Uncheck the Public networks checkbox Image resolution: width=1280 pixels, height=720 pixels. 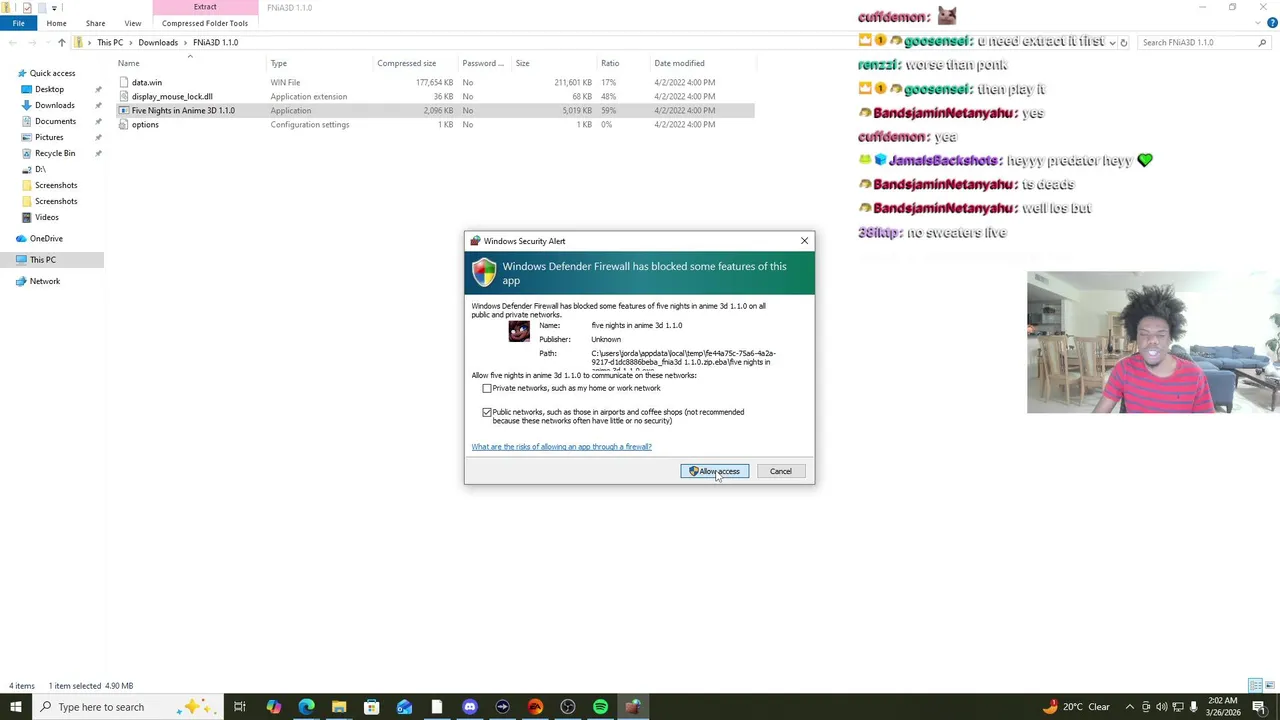tap(487, 412)
